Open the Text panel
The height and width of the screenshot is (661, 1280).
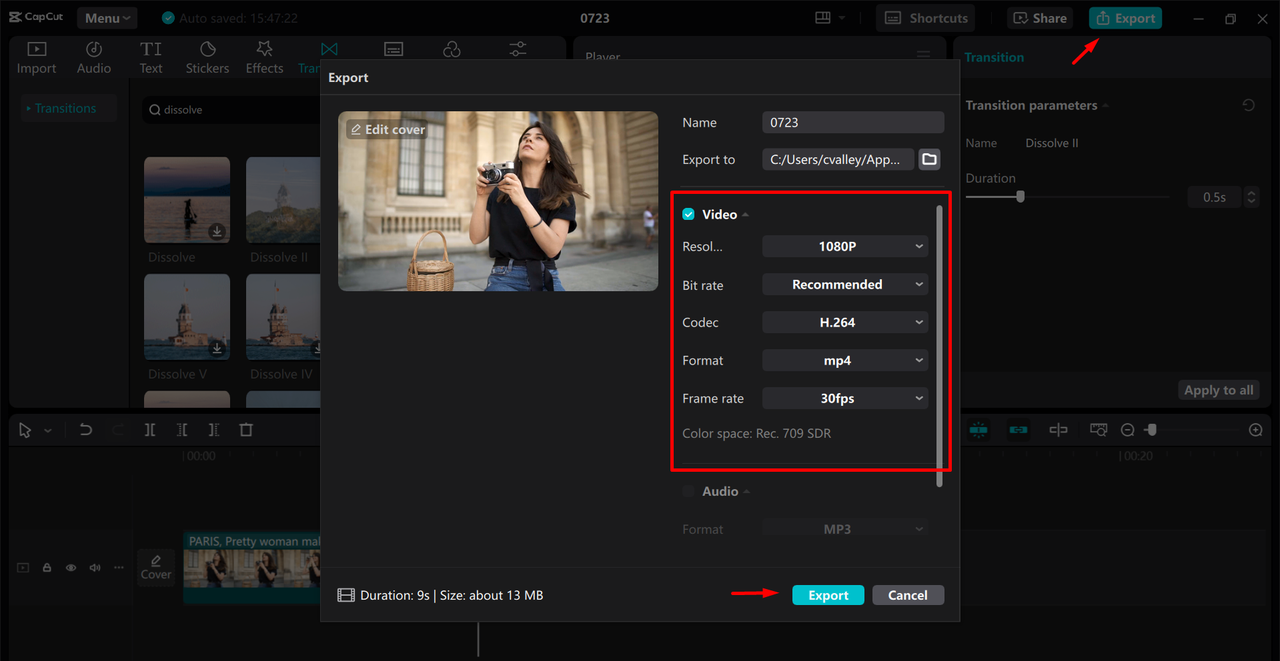pos(151,58)
